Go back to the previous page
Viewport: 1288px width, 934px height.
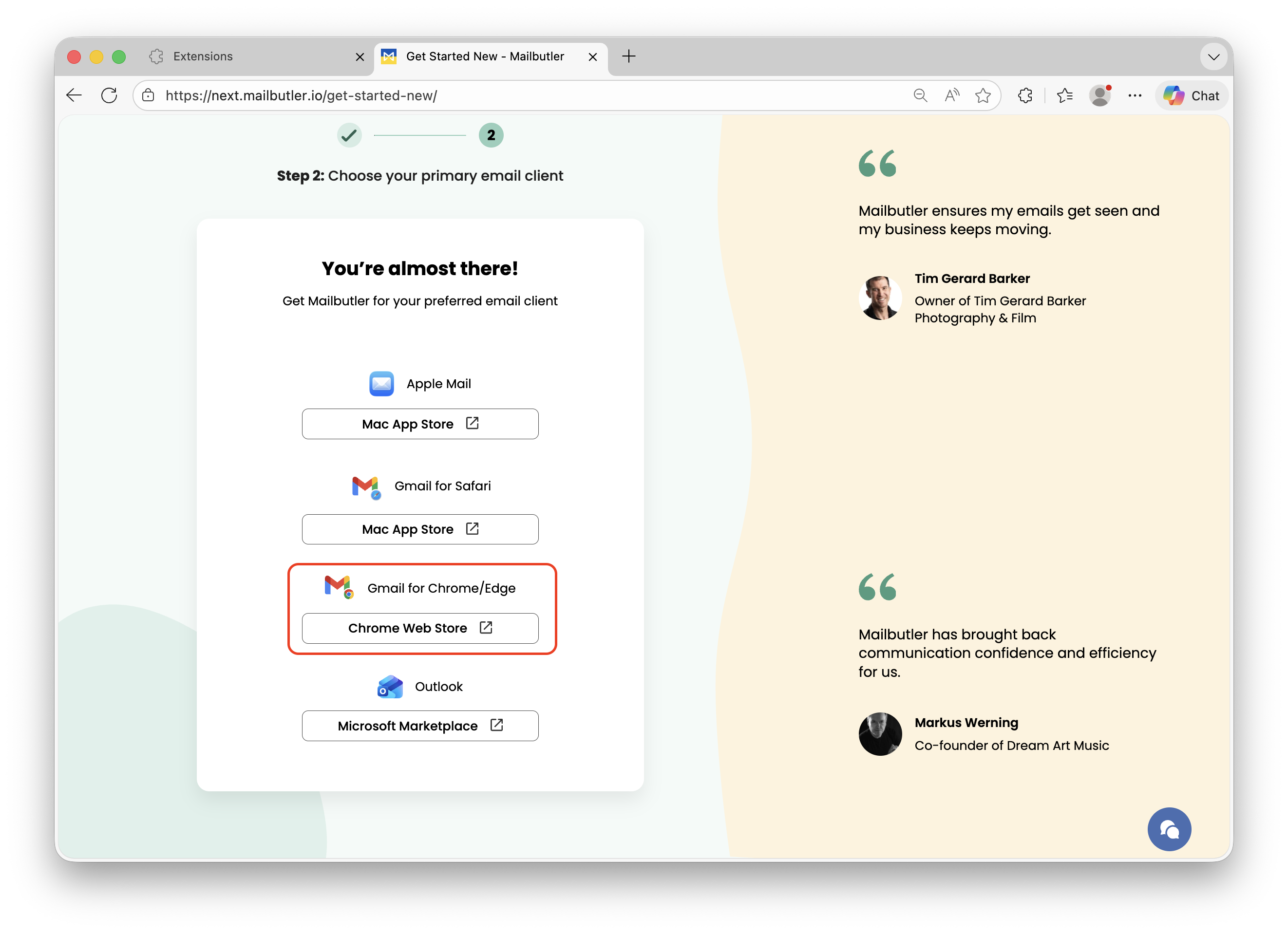coord(75,95)
